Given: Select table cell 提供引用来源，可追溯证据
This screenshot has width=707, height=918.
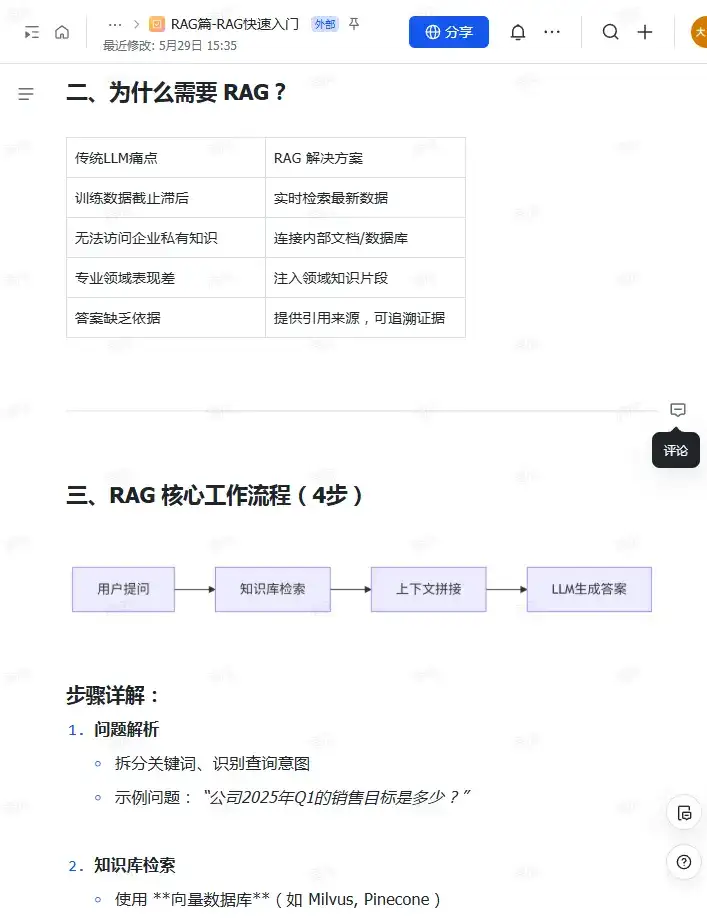Looking at the screenshot, I should point(365,317).
